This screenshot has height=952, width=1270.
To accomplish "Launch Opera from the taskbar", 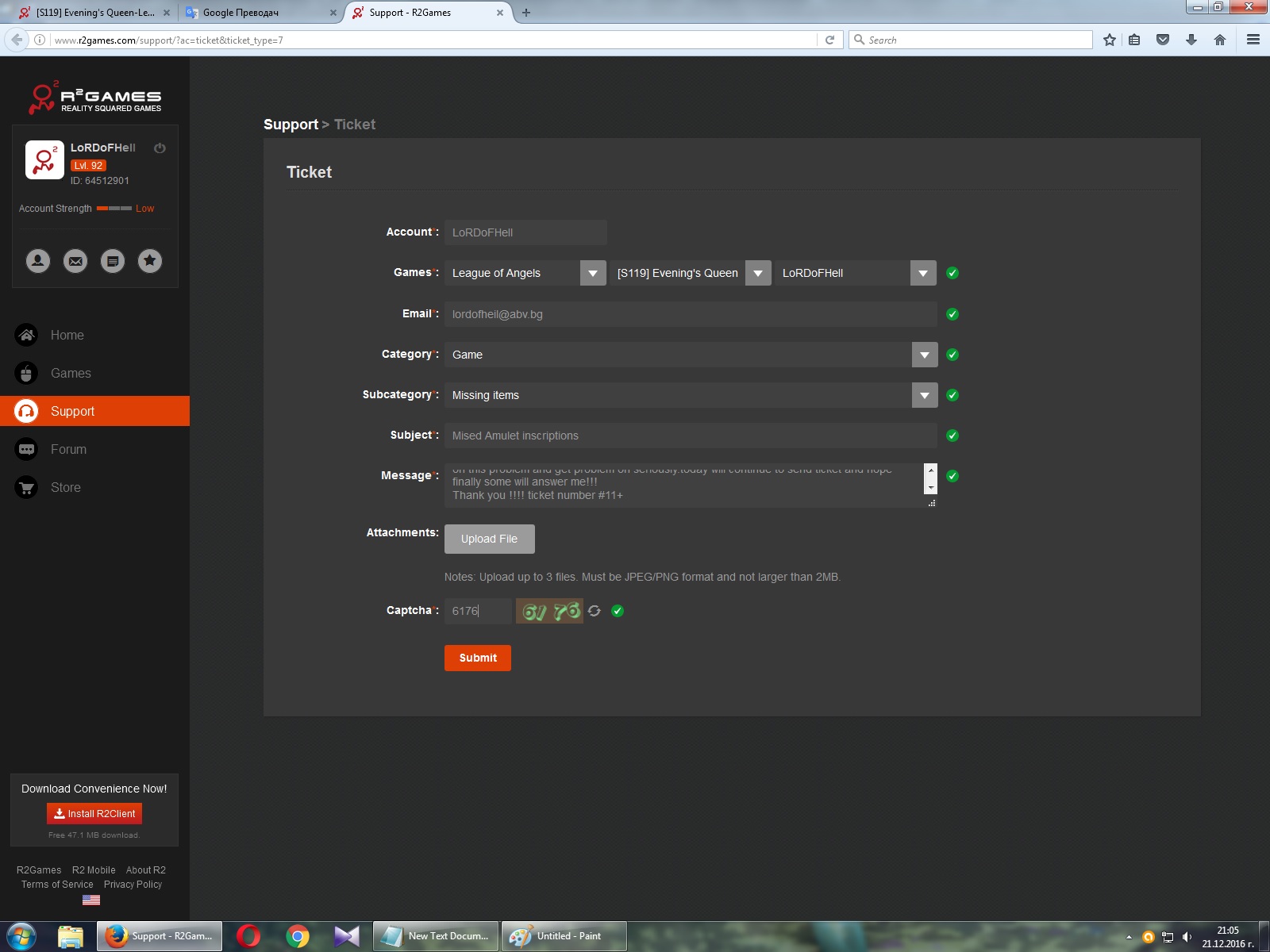I will point(248,936).
